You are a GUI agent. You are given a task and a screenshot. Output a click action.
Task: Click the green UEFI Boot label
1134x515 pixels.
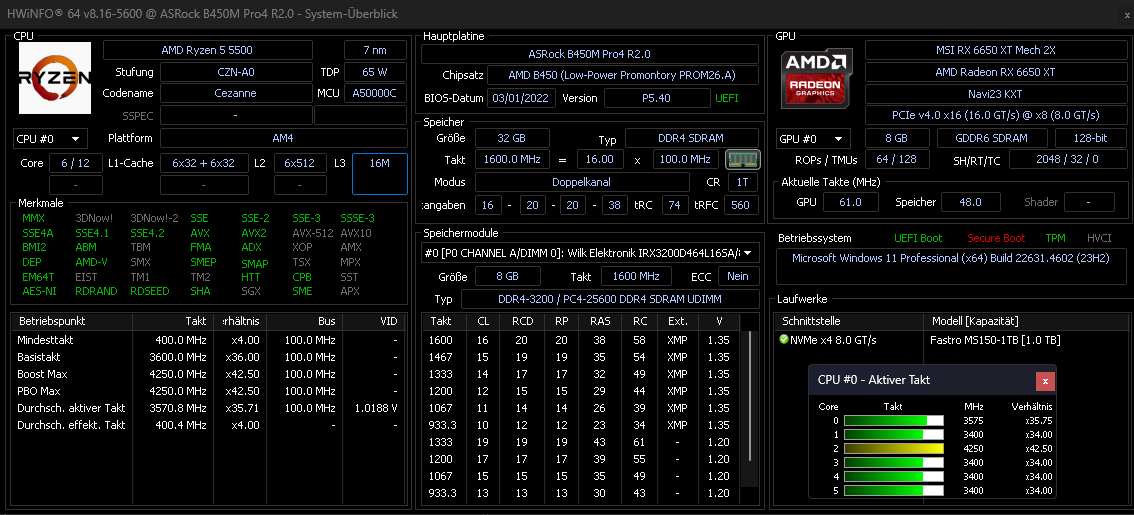point(918,238)
